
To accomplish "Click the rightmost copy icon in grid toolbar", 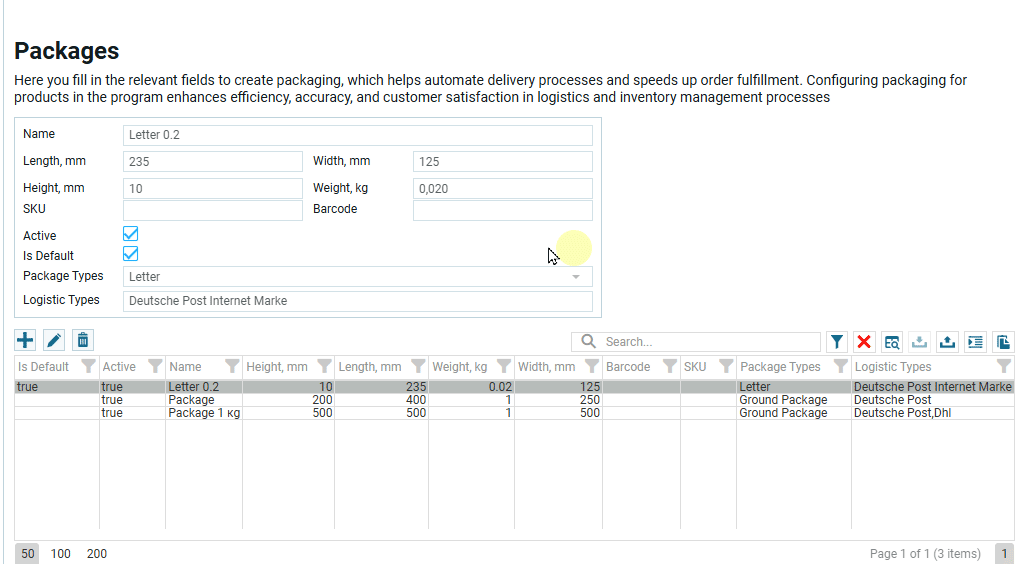I will (1003, 342).
